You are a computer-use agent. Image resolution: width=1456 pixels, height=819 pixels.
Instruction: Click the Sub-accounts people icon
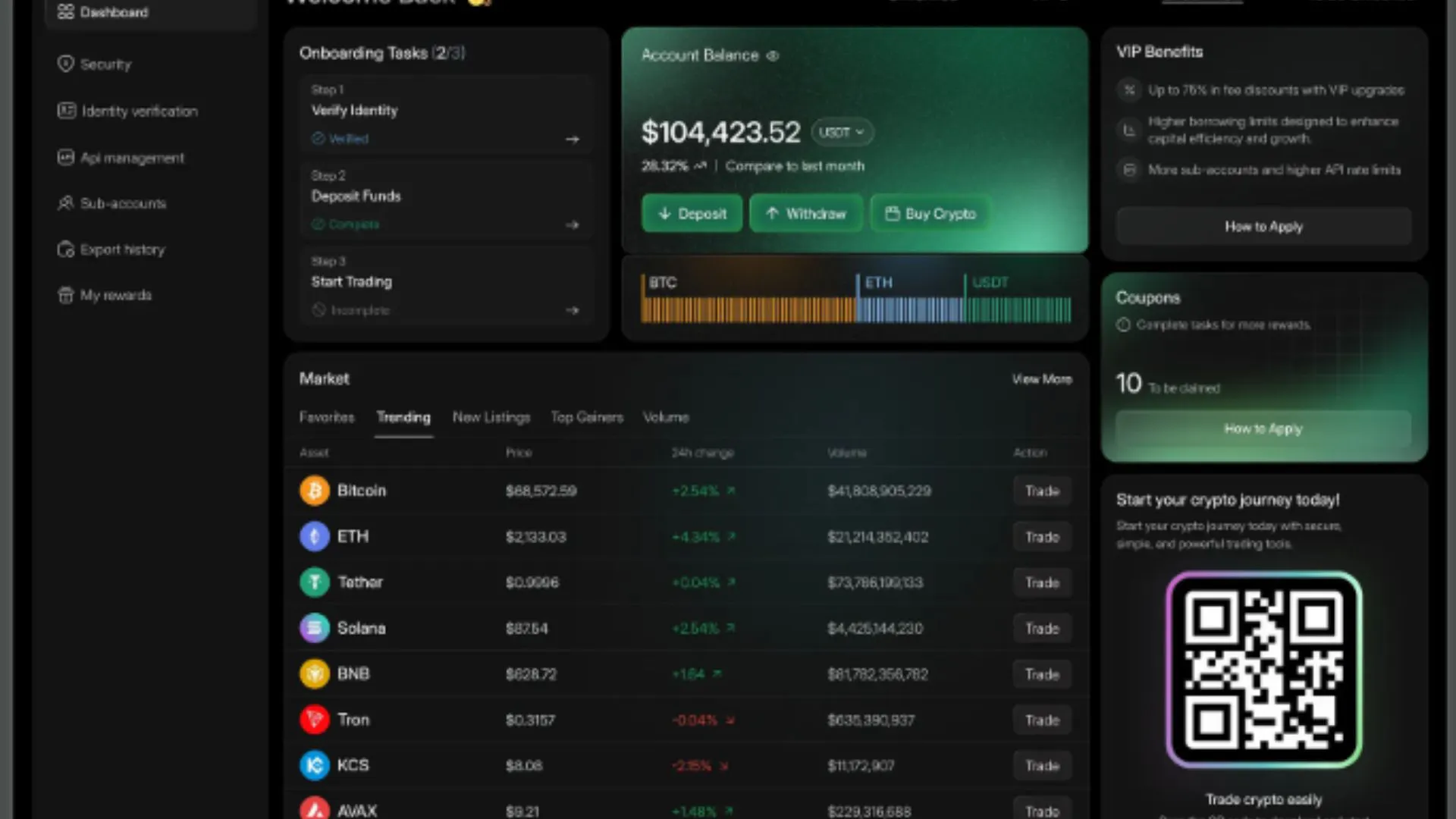(66, 203)
